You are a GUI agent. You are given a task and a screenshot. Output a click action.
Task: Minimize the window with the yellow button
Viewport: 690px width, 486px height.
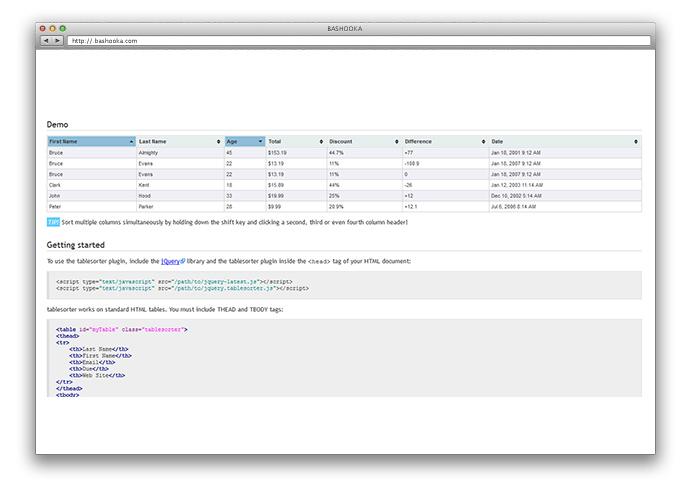(x=53, y=28)
